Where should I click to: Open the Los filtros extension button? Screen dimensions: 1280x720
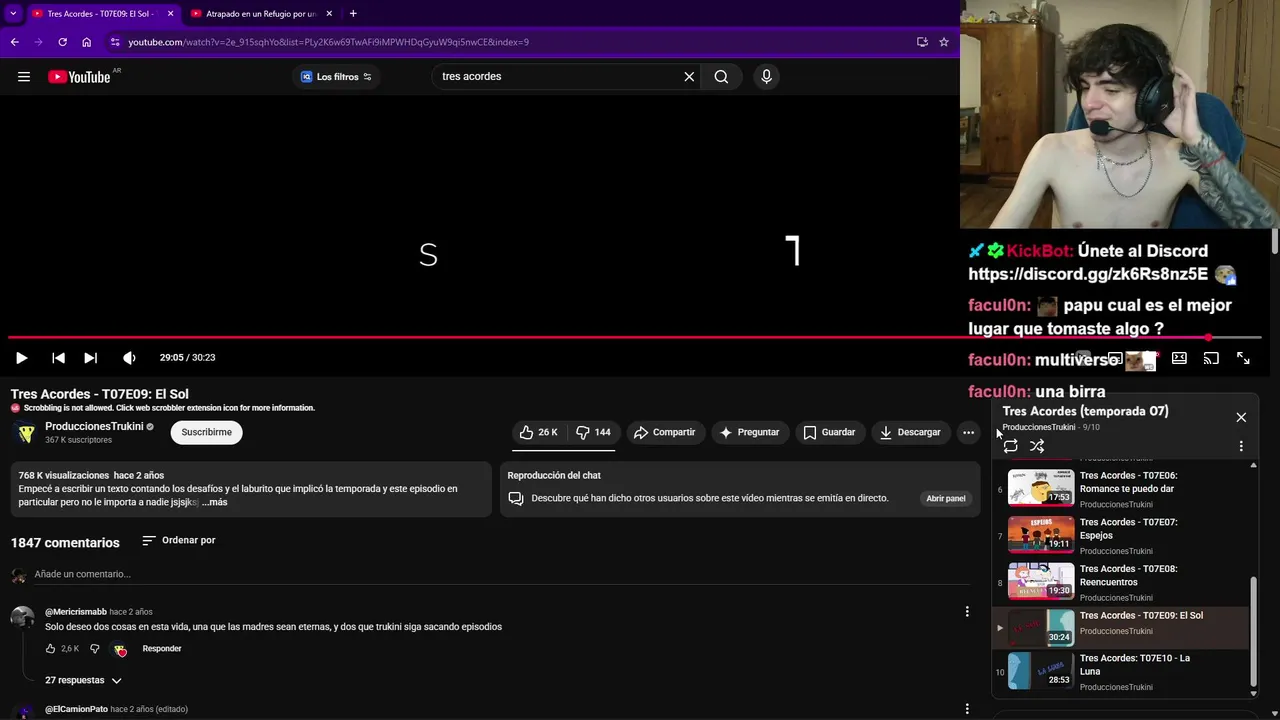pyautogui.click(x=336, y=77)
